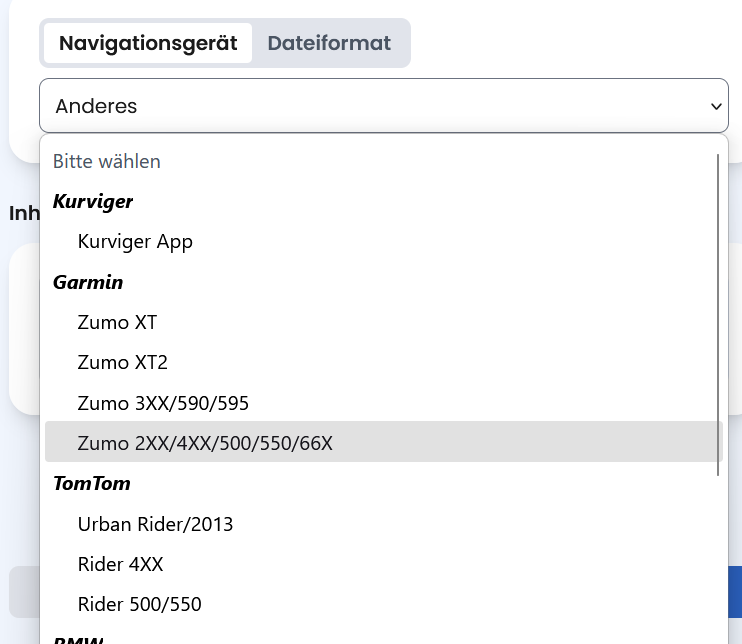Select the Rider 4XX entry
Image resolution: width=742 pixels, height=644 pixels.
[x=120, y=564]
